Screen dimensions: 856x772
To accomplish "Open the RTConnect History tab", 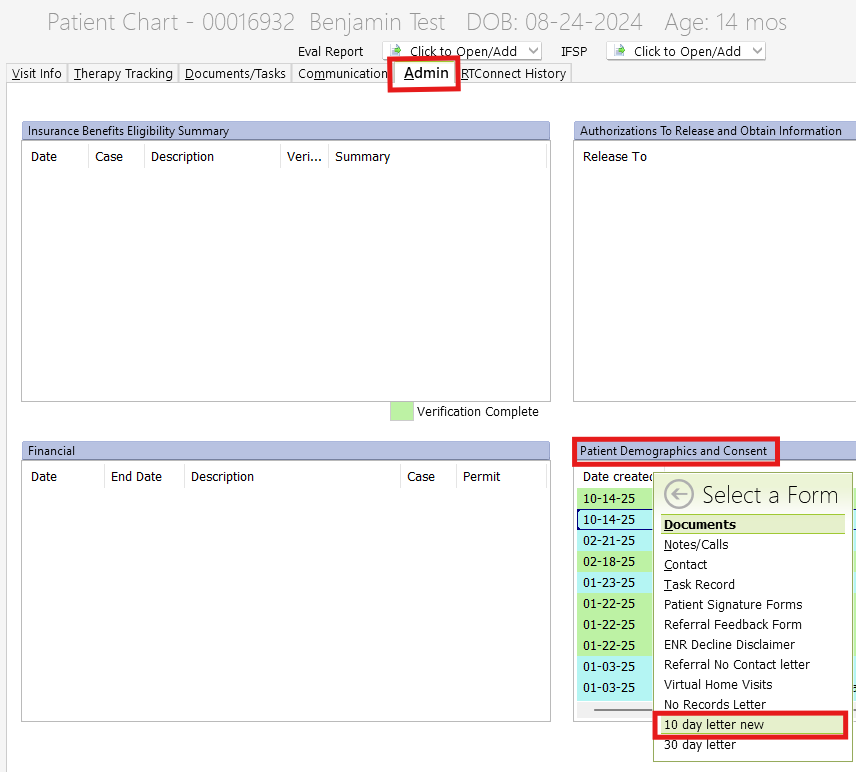I will [514, 74].
